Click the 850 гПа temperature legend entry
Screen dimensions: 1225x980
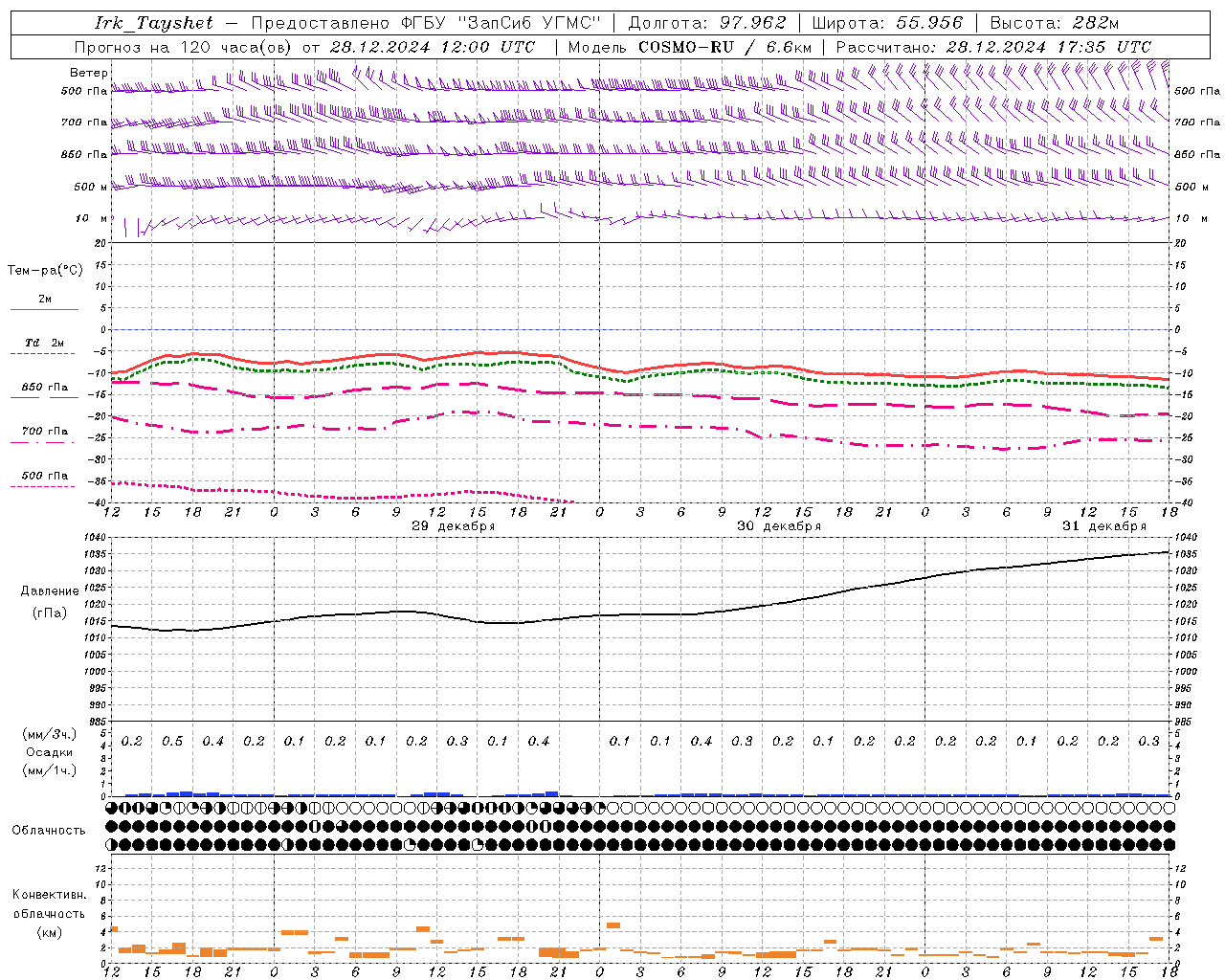tap(45, 388)
